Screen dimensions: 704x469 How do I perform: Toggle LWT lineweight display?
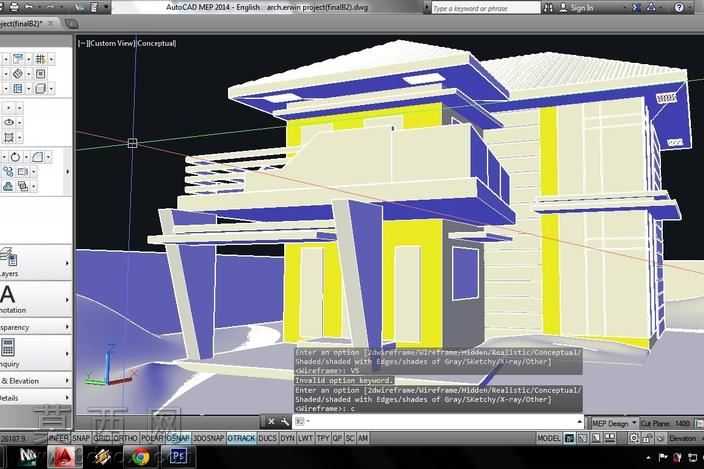tap(305, 438)
